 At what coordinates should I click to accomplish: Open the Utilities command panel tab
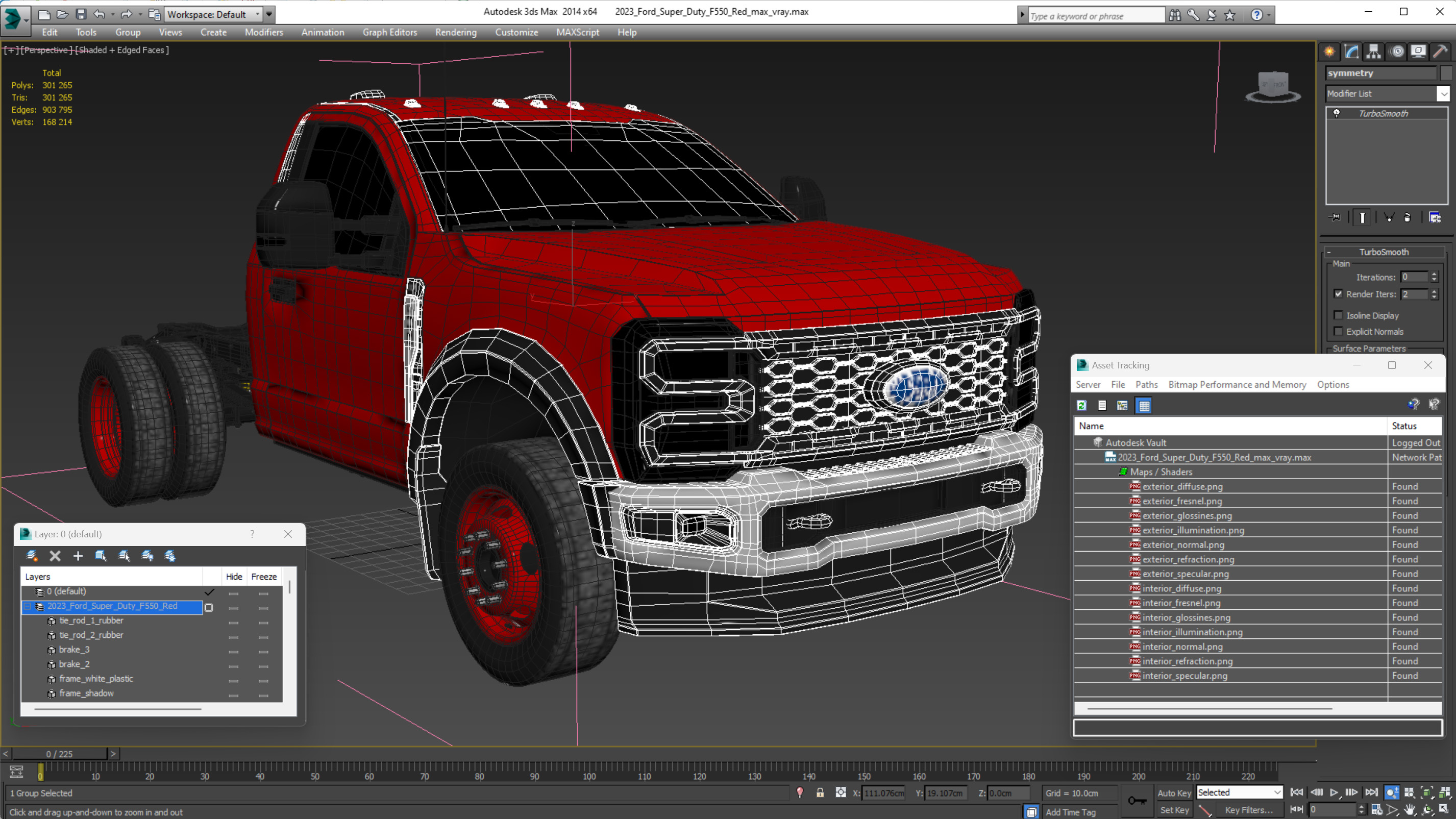pyautogui.click(x=1440, y=52)
